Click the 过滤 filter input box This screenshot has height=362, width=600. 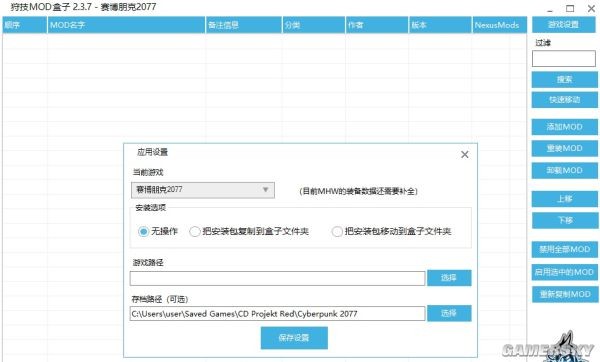(564, 59)
